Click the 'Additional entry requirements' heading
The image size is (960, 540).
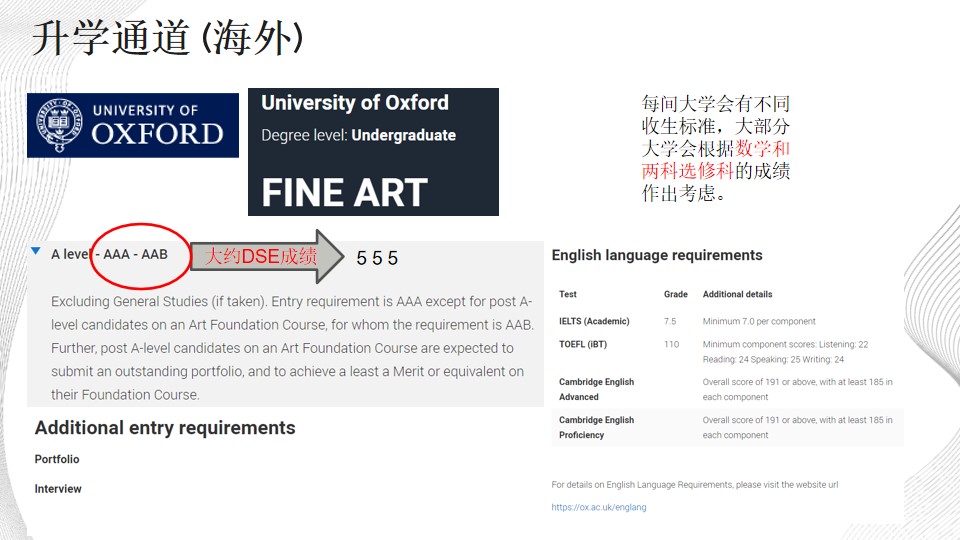[x=165, y=427]
